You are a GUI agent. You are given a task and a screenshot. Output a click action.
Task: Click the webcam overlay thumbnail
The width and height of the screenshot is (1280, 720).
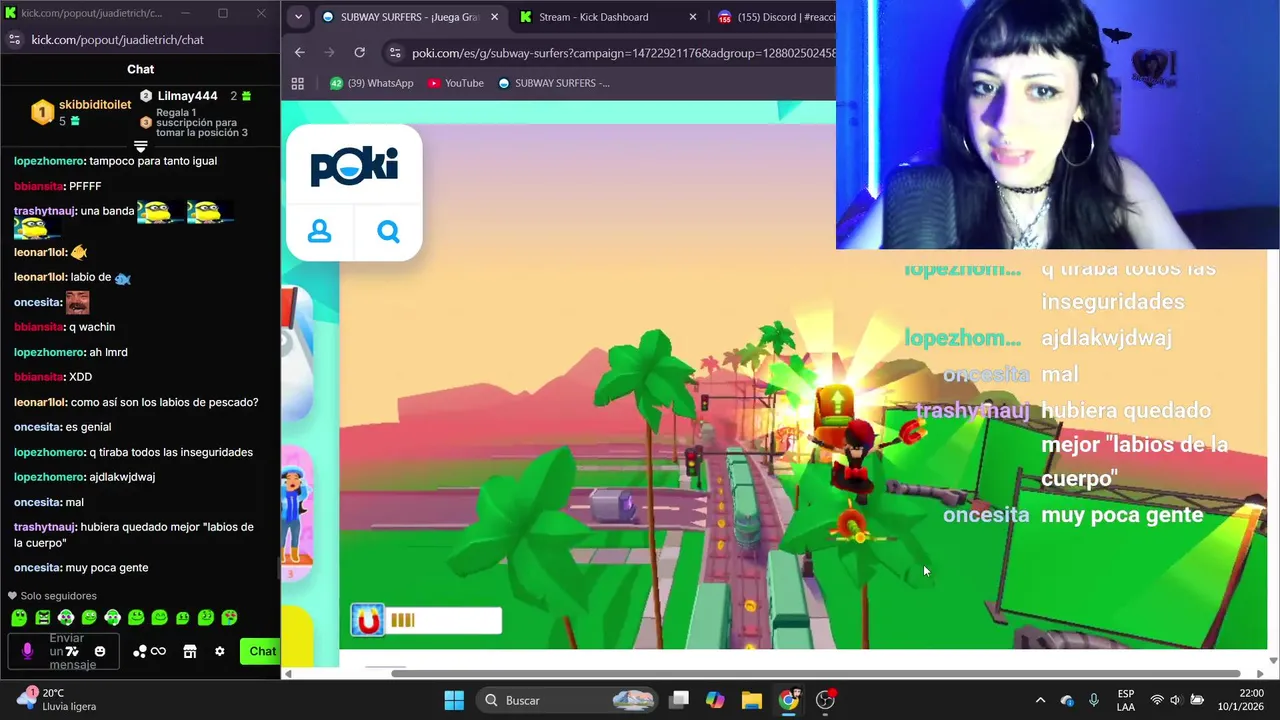tap(1058, 124)
